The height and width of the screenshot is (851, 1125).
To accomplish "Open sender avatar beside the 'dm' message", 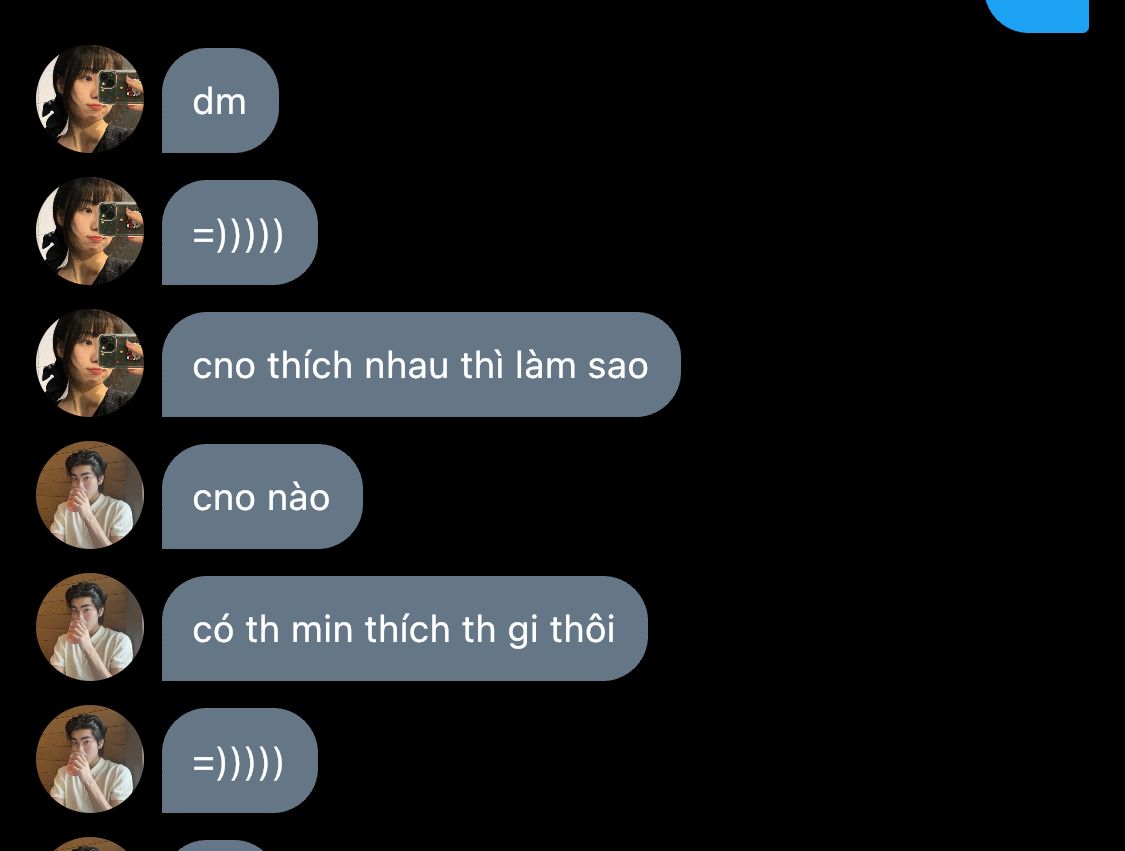I will 90,99.
